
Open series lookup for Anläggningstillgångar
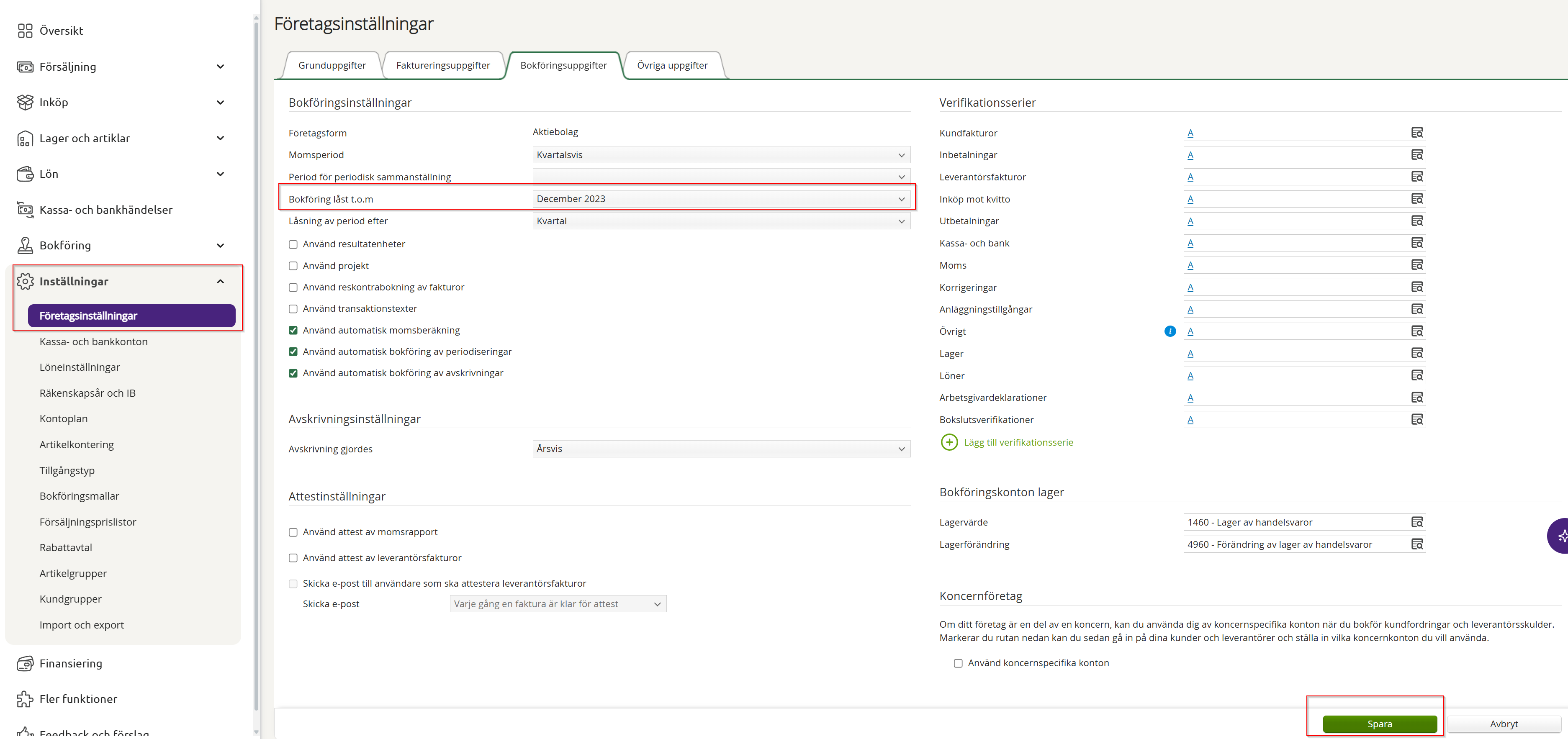click(1417, 309)
